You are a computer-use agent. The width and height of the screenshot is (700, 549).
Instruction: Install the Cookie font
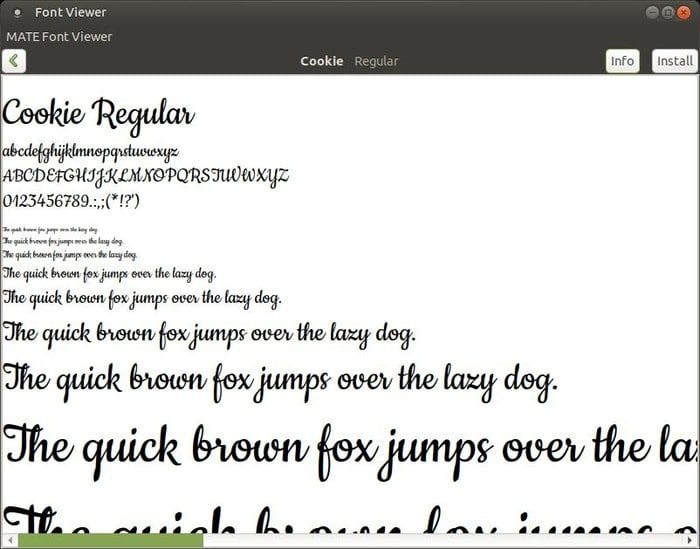tap(675, 61)
